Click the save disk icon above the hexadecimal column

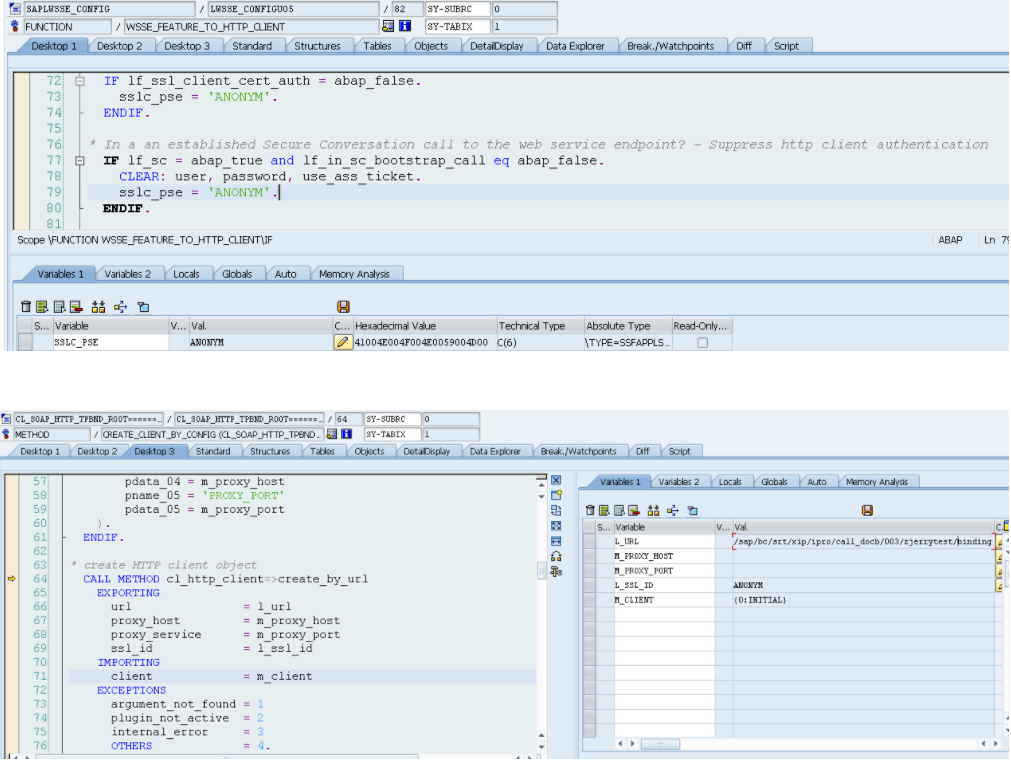(x=343, y=307)
